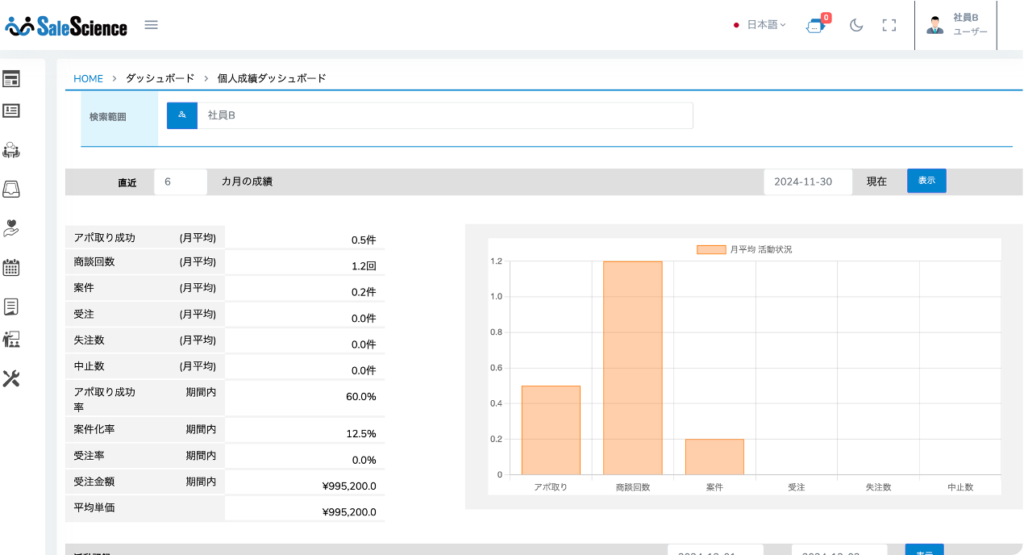Open the calendar icon in sidebar
1024x555 pixels.
tap(12, 267)
